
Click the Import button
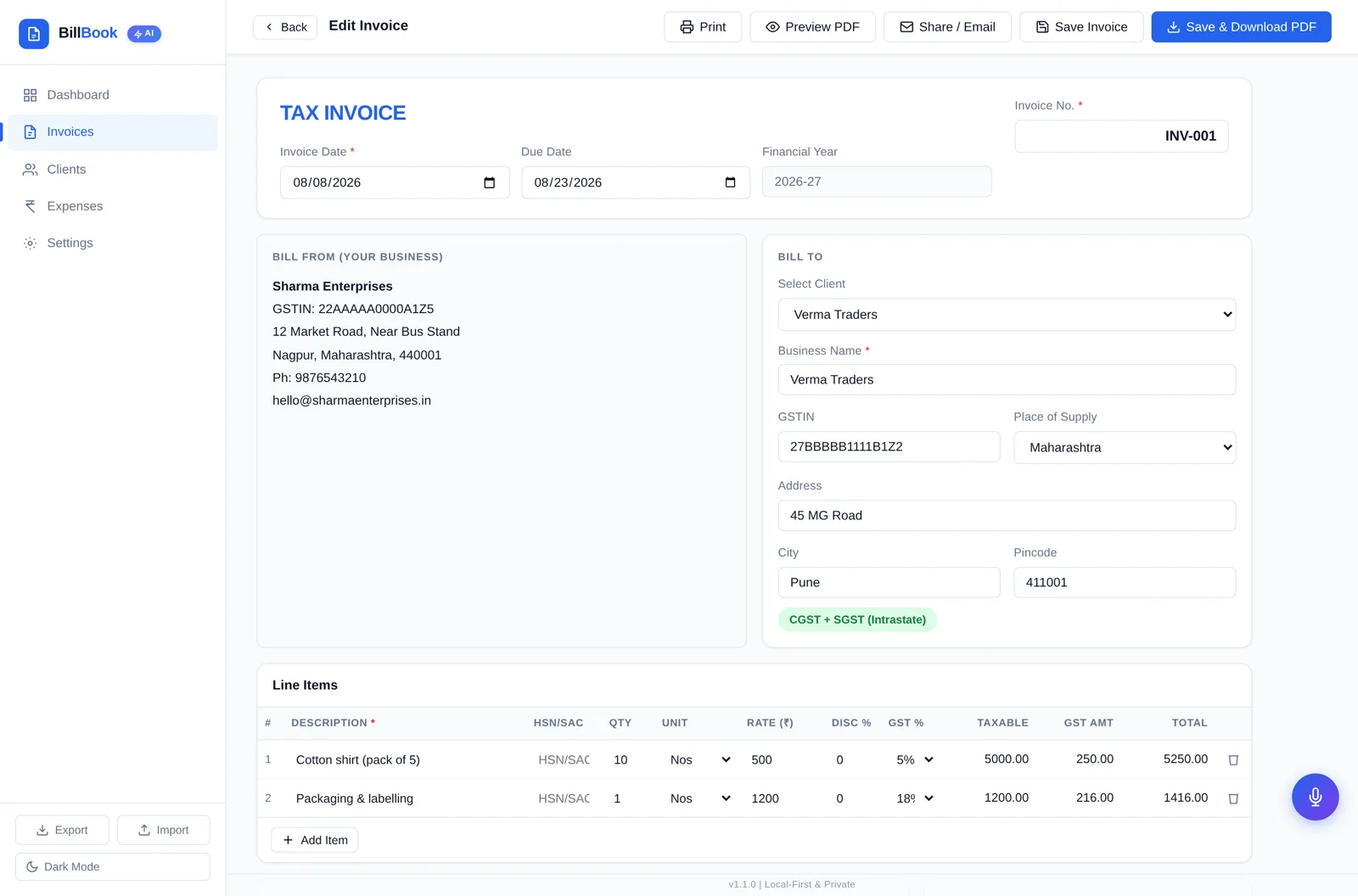click(163, 830)
